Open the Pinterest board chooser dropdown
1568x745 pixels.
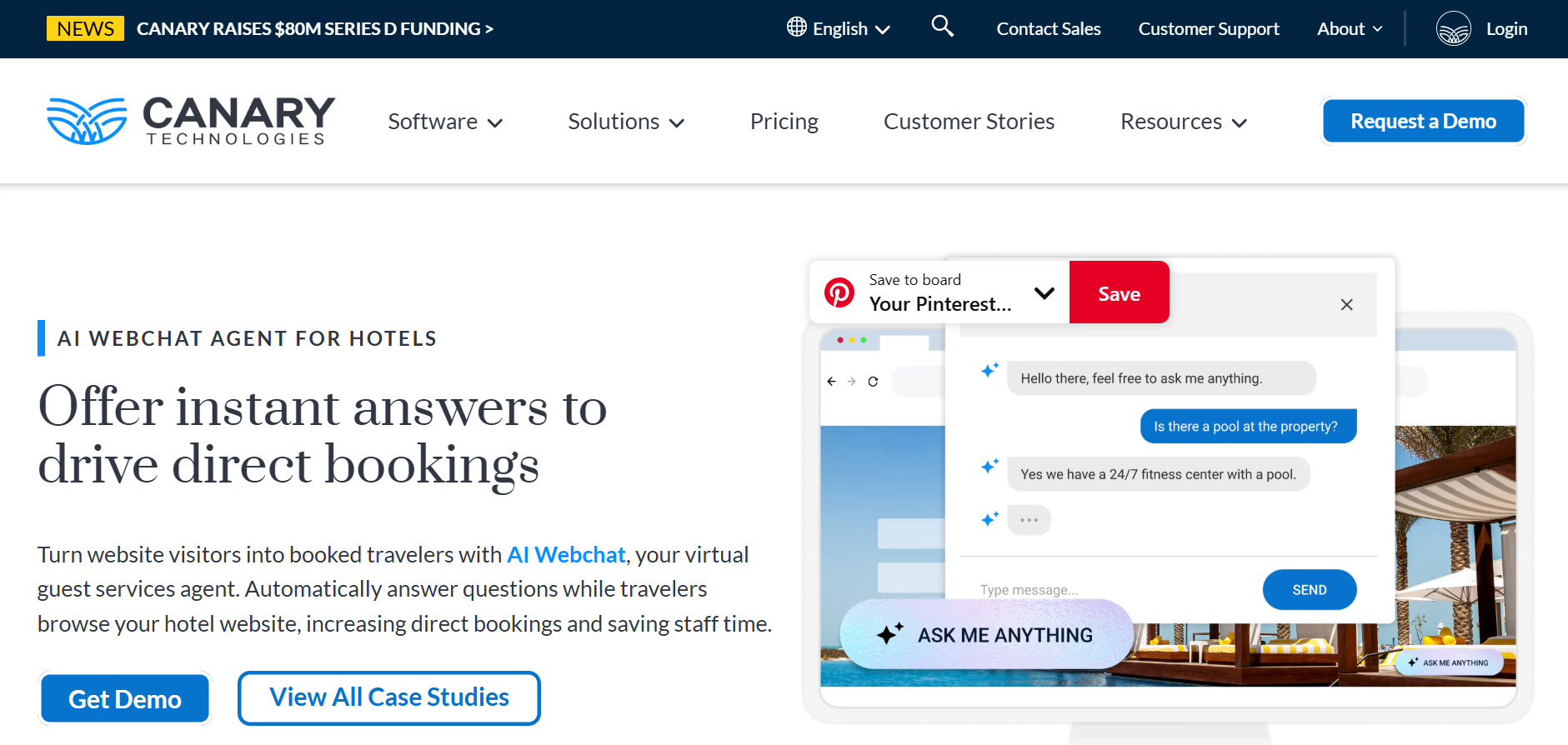(1044, 292)
